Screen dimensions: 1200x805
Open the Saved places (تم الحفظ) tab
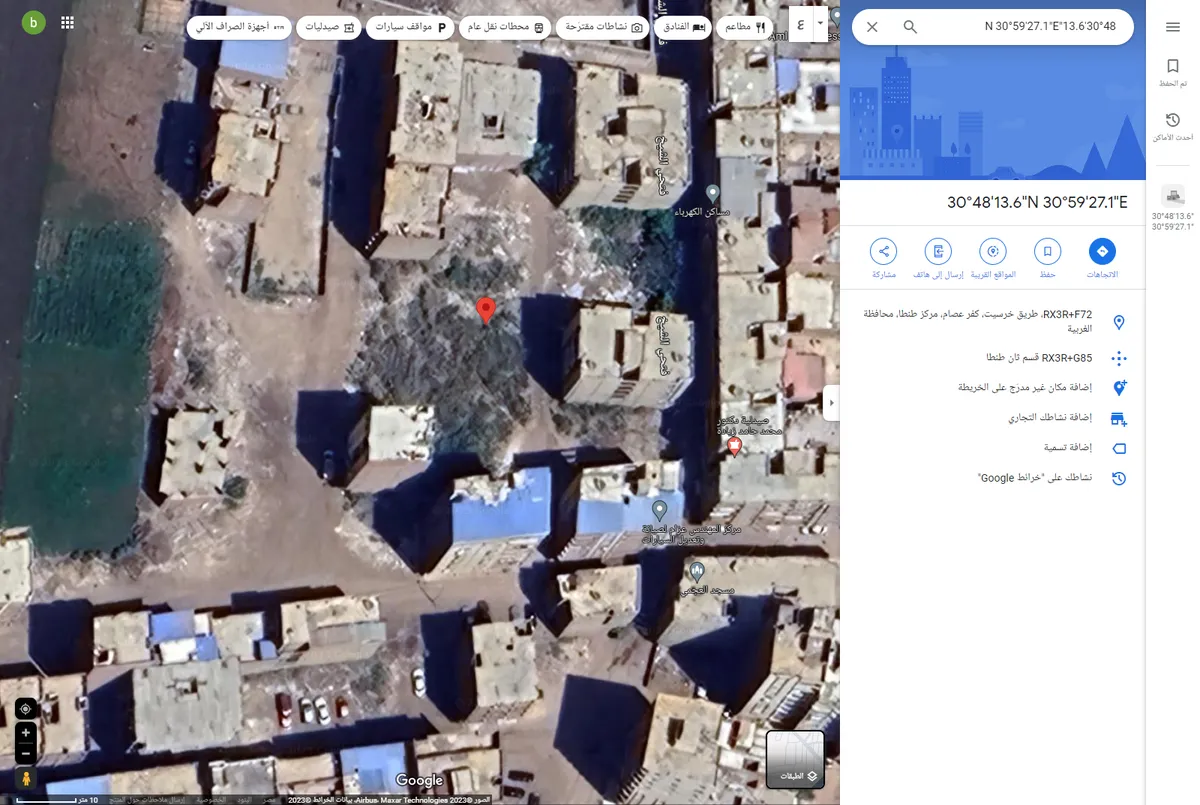tap(1173, 73)
